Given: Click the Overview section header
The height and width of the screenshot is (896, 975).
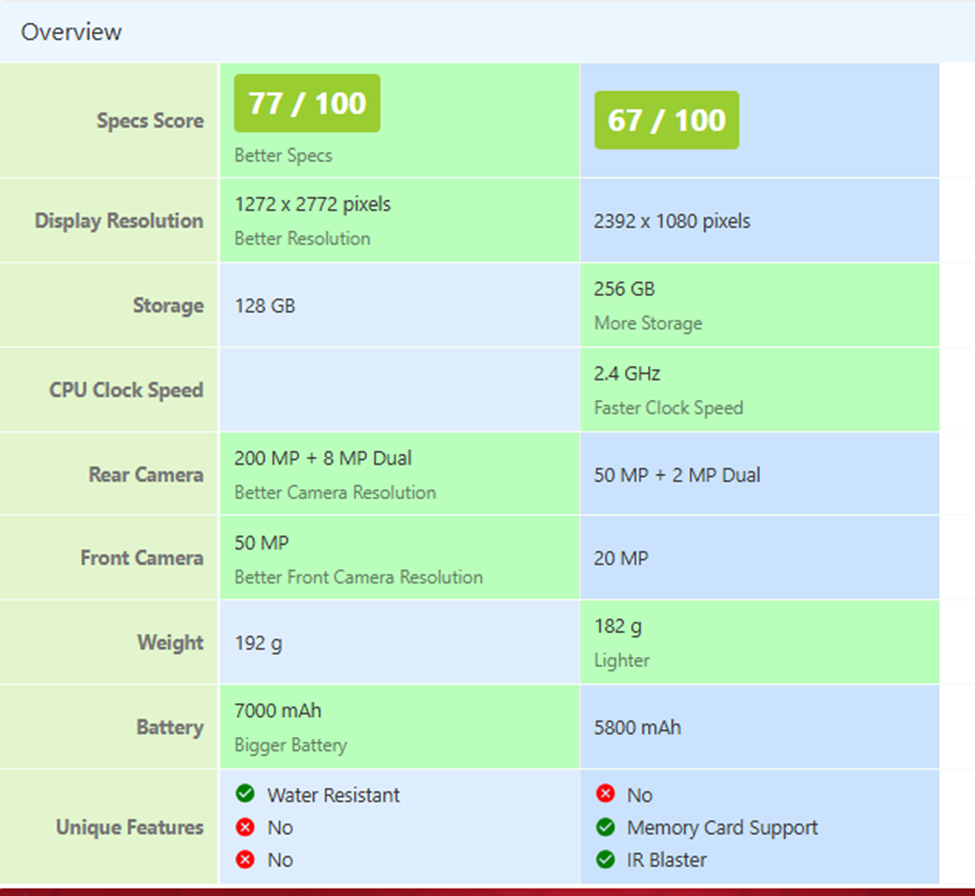Looking at the screenshot, I should (72, 32).
